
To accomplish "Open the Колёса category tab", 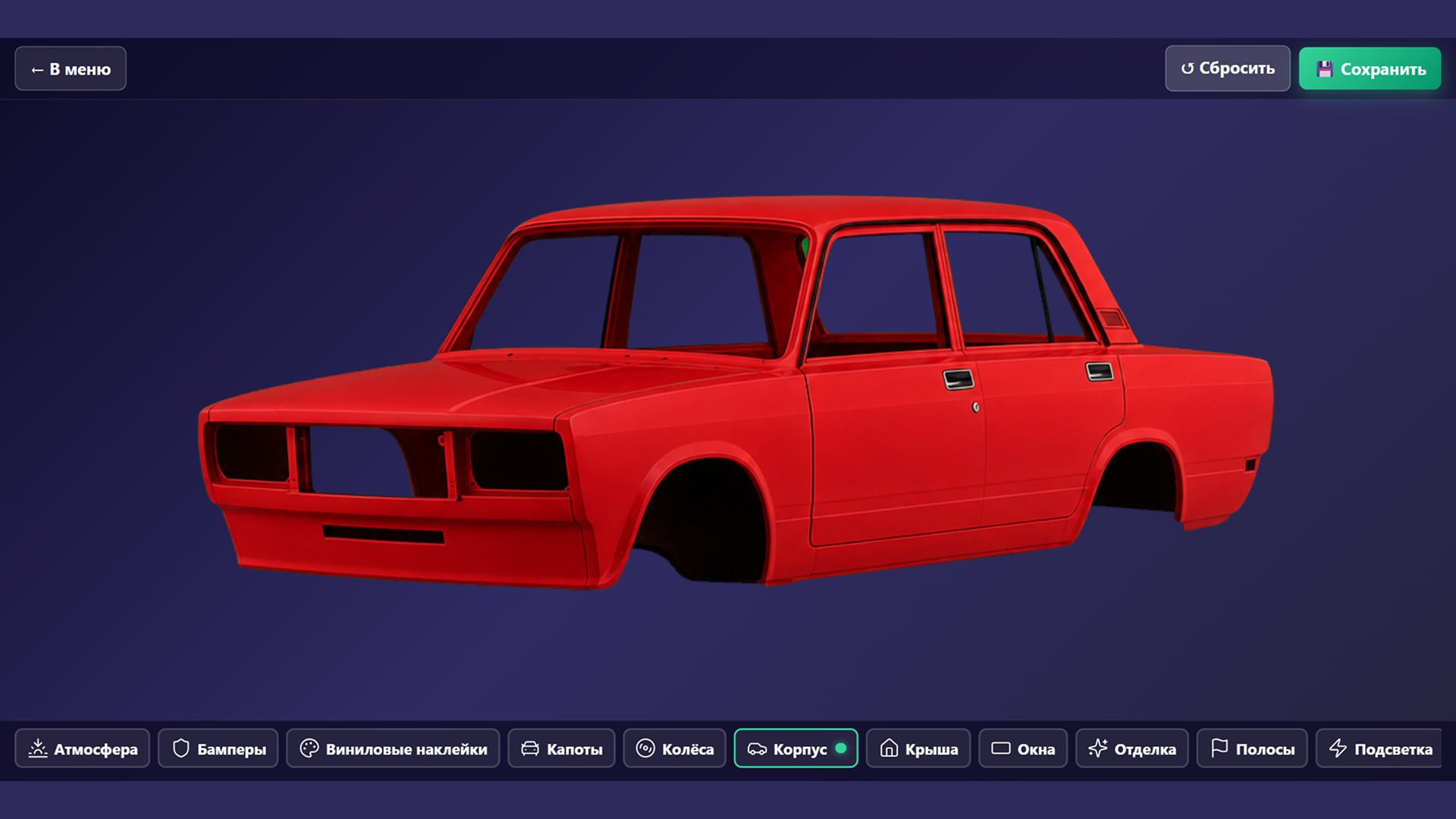I will (674, 748).
